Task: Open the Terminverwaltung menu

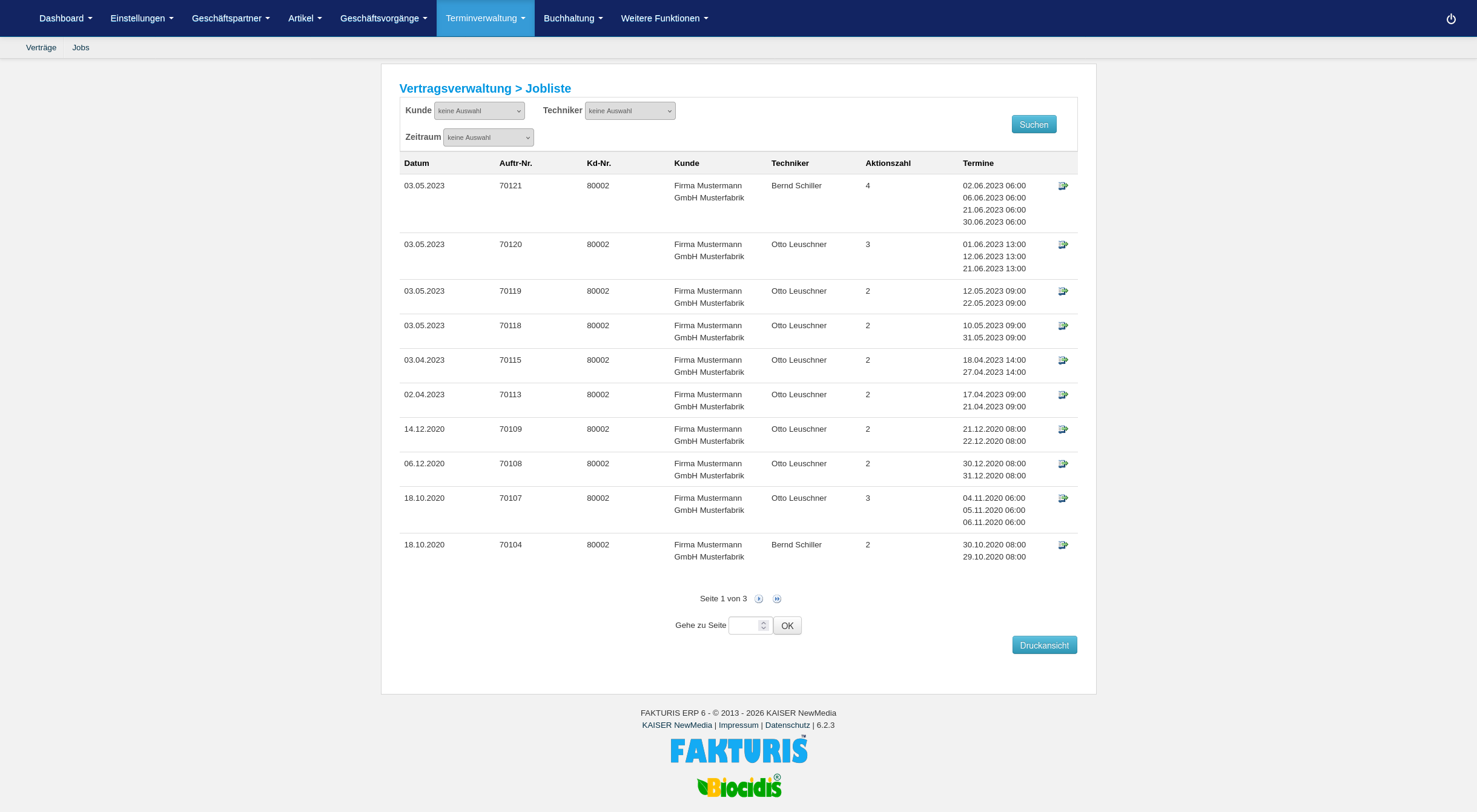Action: point(485,18)
